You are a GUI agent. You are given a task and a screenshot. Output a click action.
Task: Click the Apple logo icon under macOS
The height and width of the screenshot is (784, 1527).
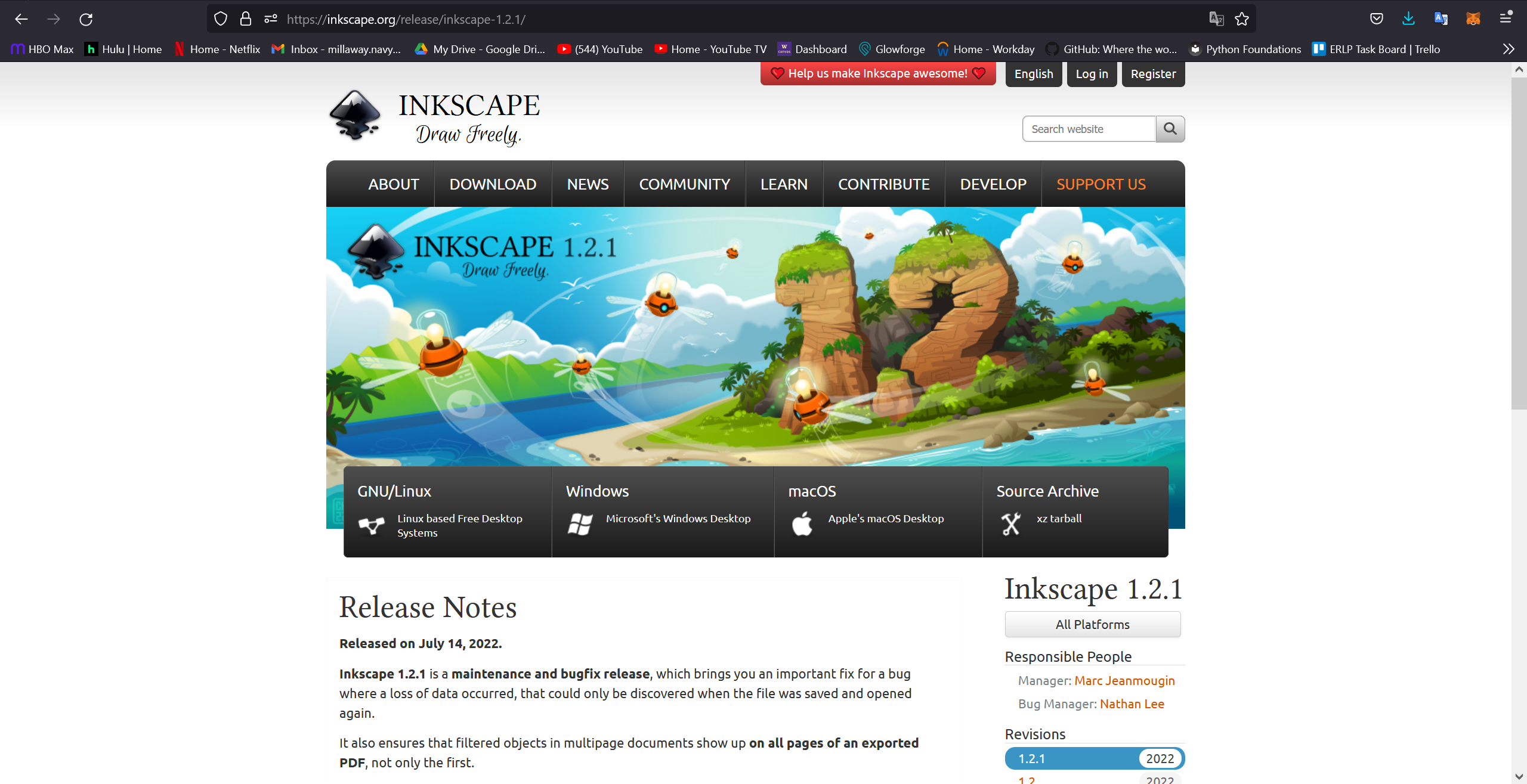802,524
